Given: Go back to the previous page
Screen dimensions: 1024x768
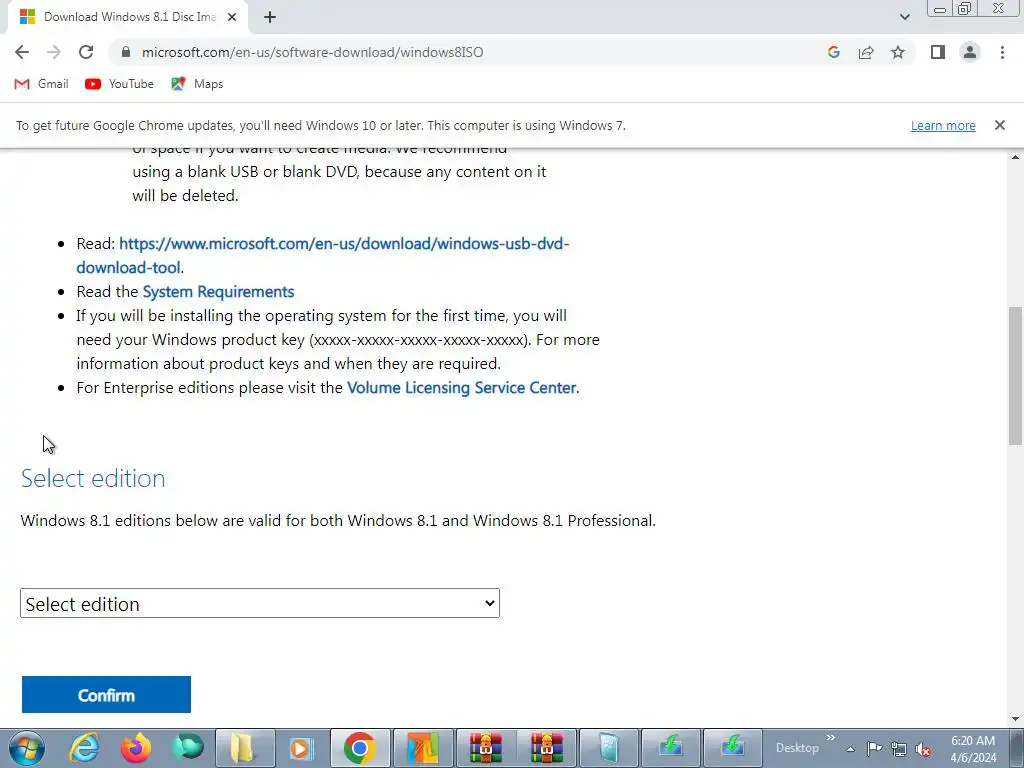Looking at the screenshot, I should coord(22,52).
